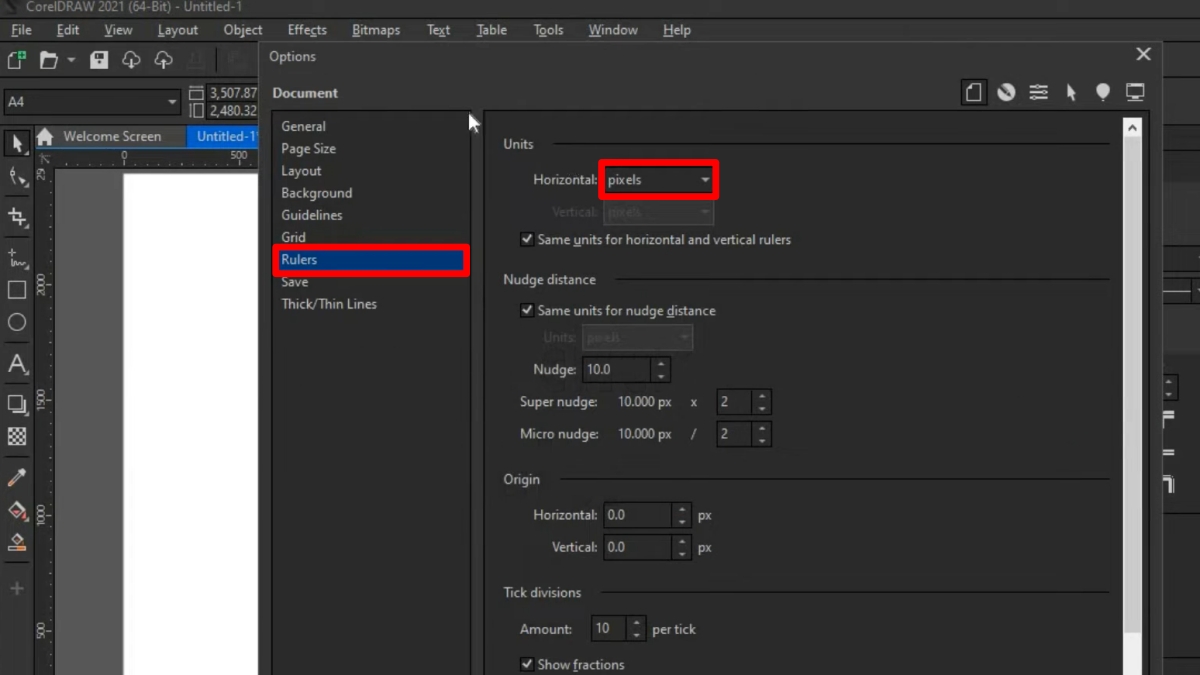This screenshot has height=675, width=1200.
Task: Toggle same units for nudge distance
Action: 527,311
